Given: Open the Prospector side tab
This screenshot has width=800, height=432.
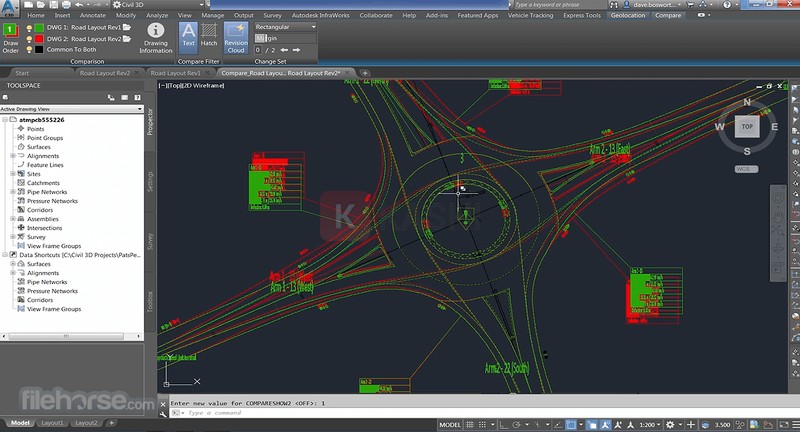Looking at the screenshot, I should 150,121.
